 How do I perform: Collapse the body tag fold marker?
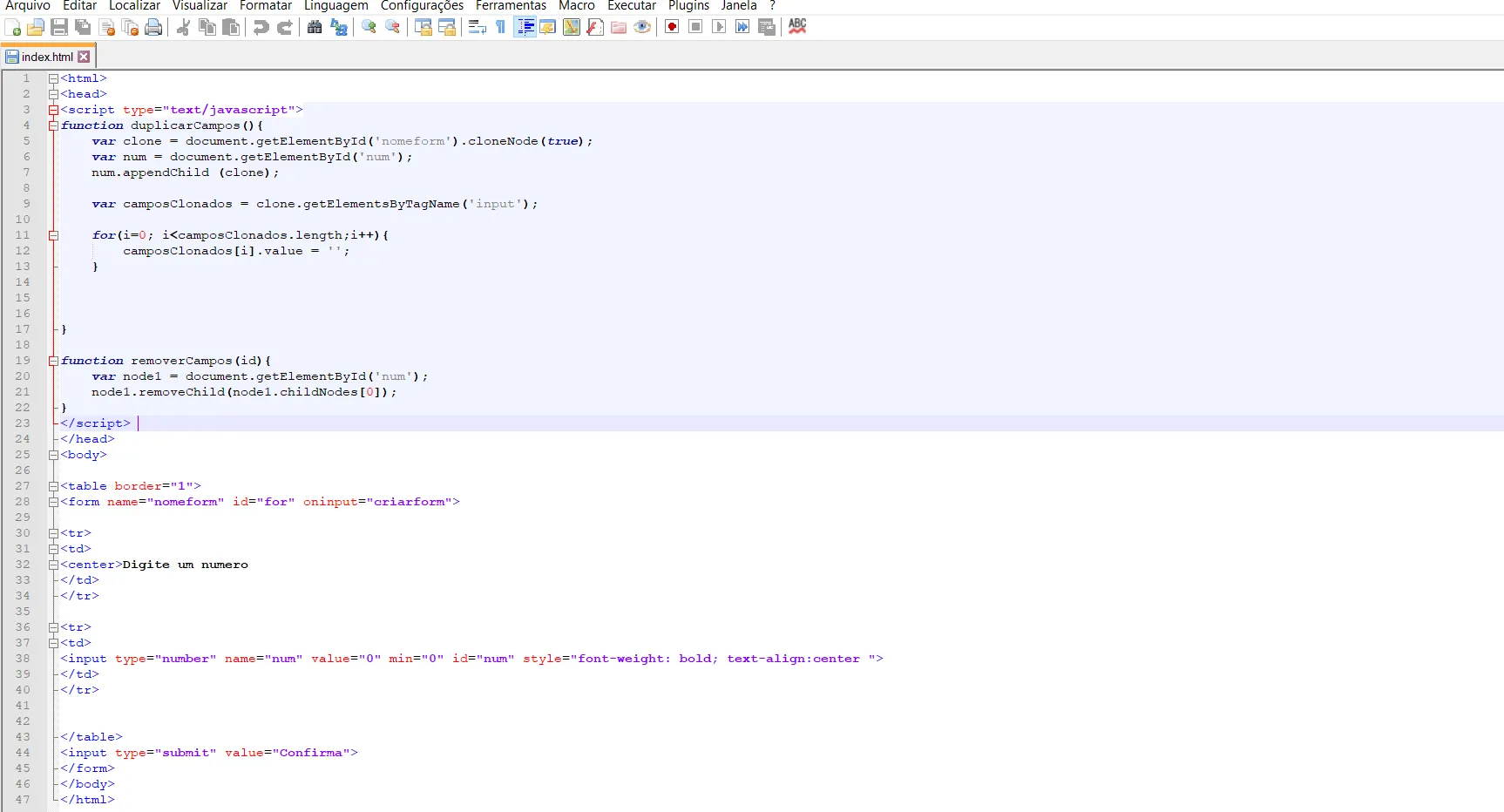coord(53,455)
